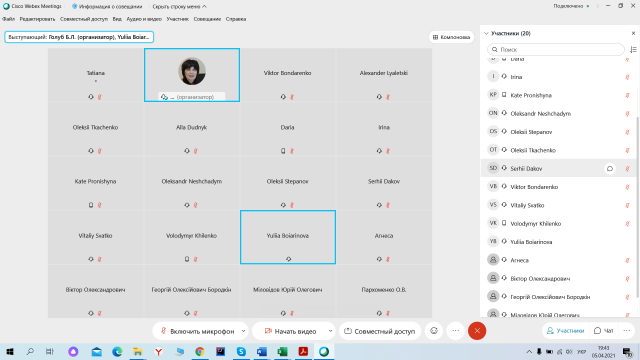Click muted mic icon on Volodymyr Khilenko tile

click(196, 259)
